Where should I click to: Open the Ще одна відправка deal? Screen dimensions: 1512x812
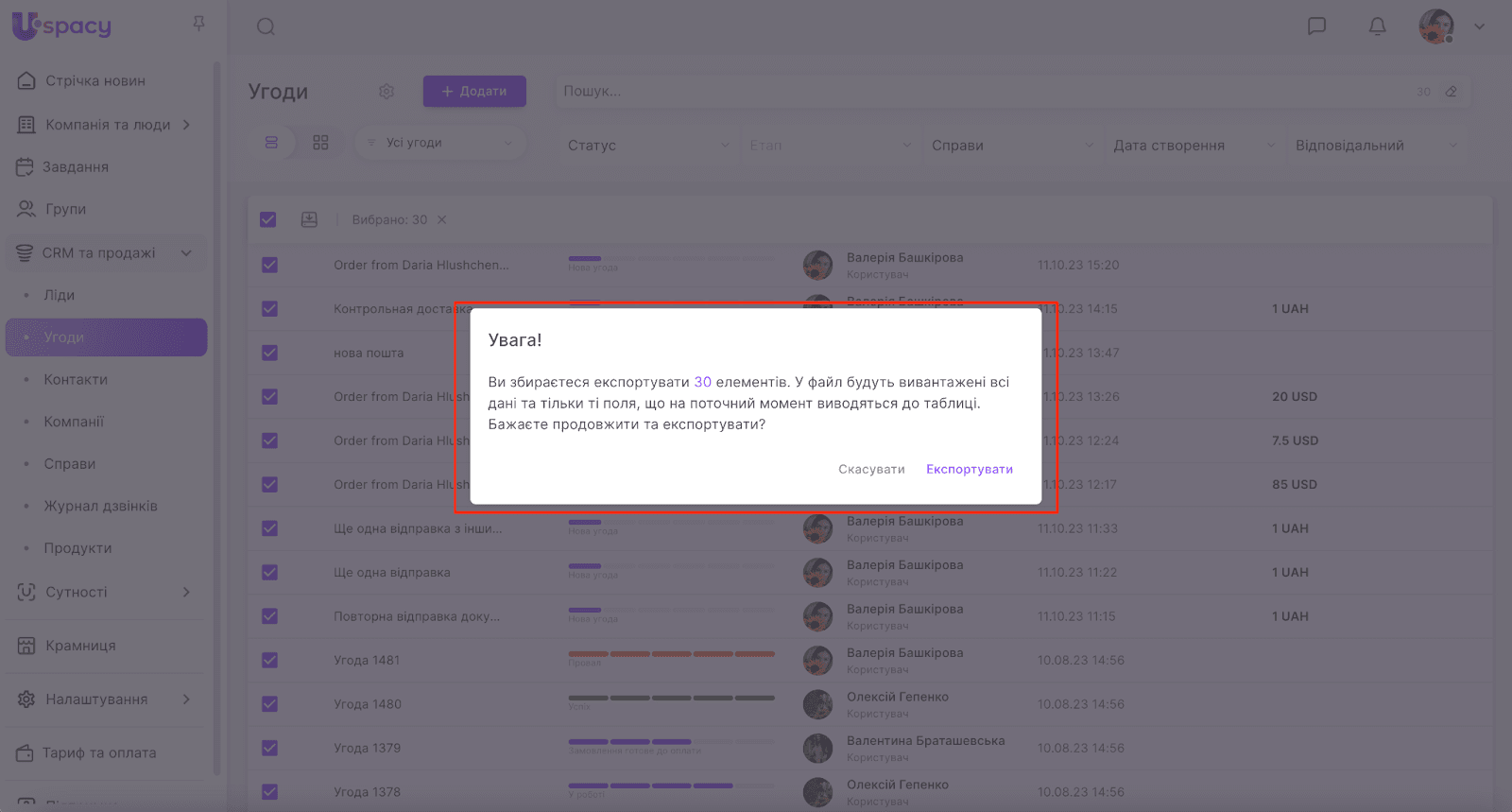point(392,573)
